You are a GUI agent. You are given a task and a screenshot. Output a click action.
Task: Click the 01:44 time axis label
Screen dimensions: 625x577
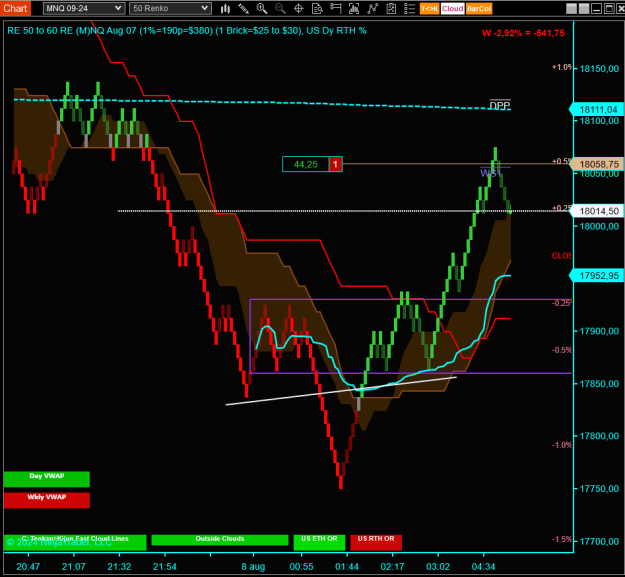[347, 566]
